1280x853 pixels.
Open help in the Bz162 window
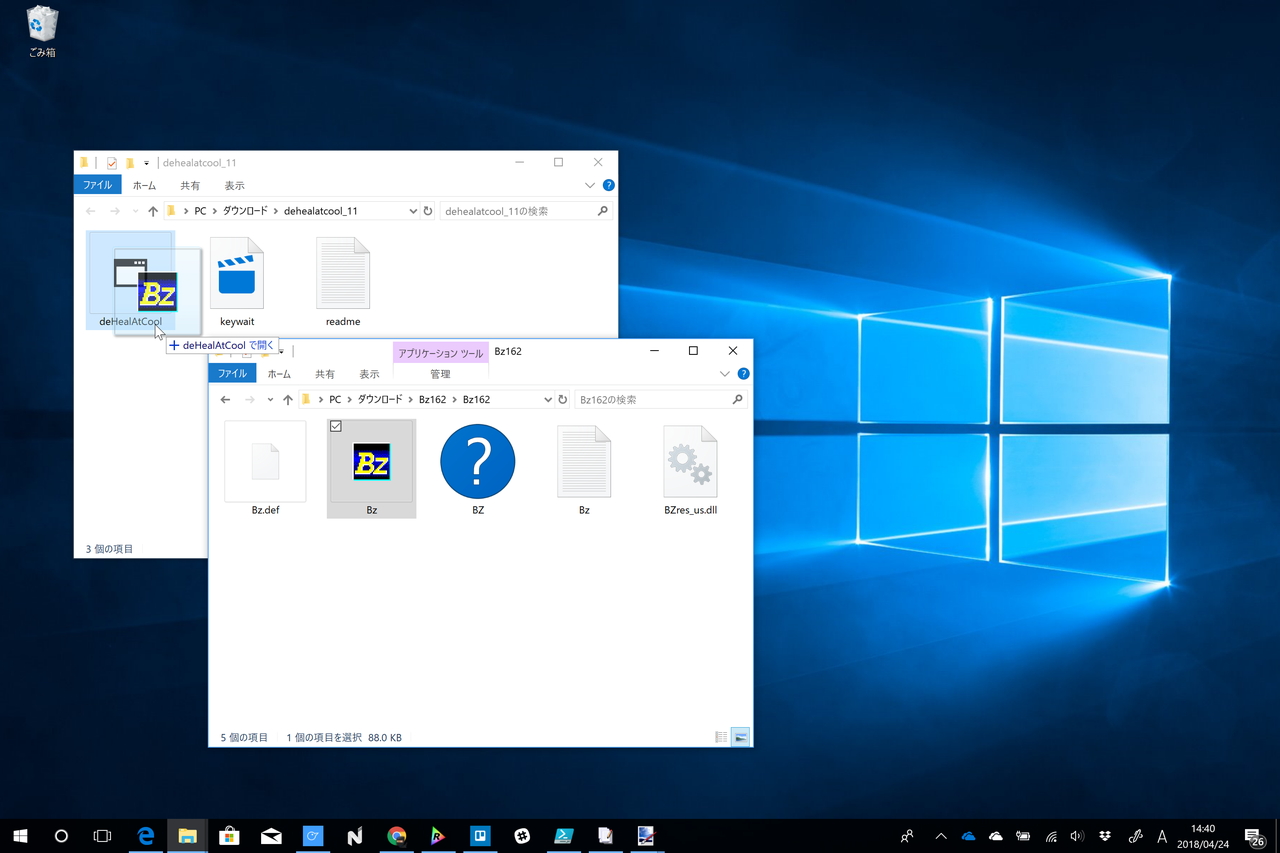tap(743, 374)
